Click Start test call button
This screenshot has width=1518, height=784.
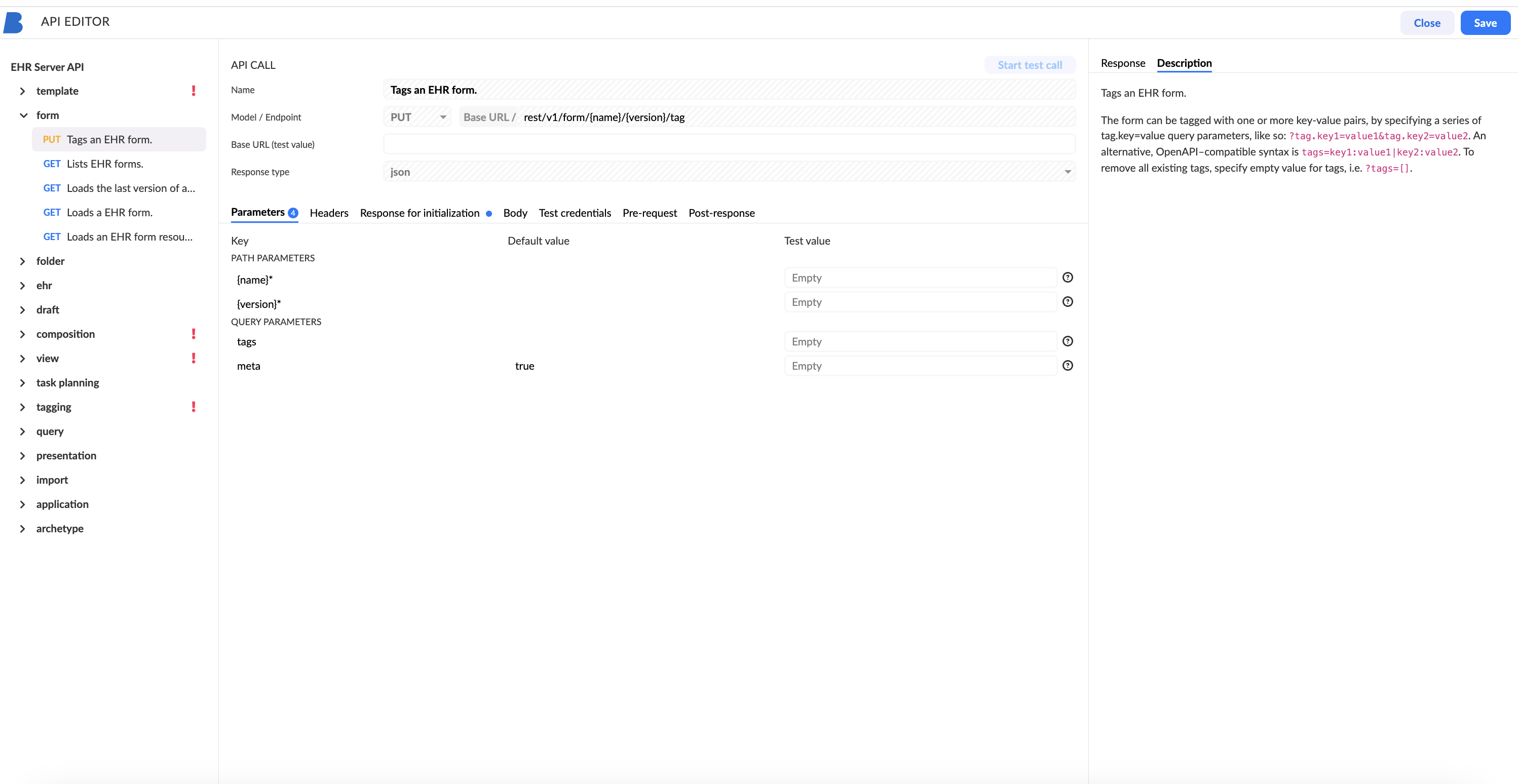pyautogui.click(x=1030, y=65)
